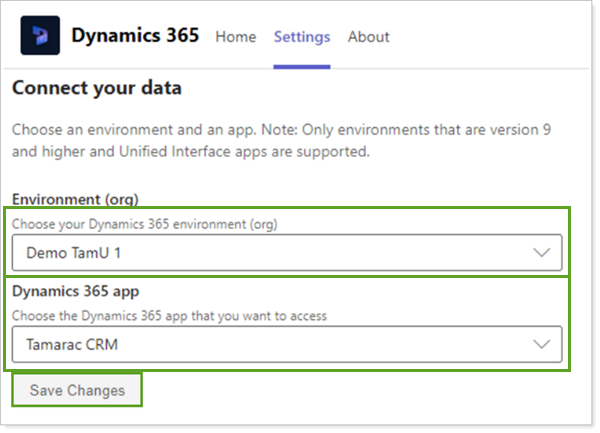Image resolution: width=600 pixels, height=433 pixels.
Task: Click the Dynamics 365 app title
Action: [x=135, y=37]
